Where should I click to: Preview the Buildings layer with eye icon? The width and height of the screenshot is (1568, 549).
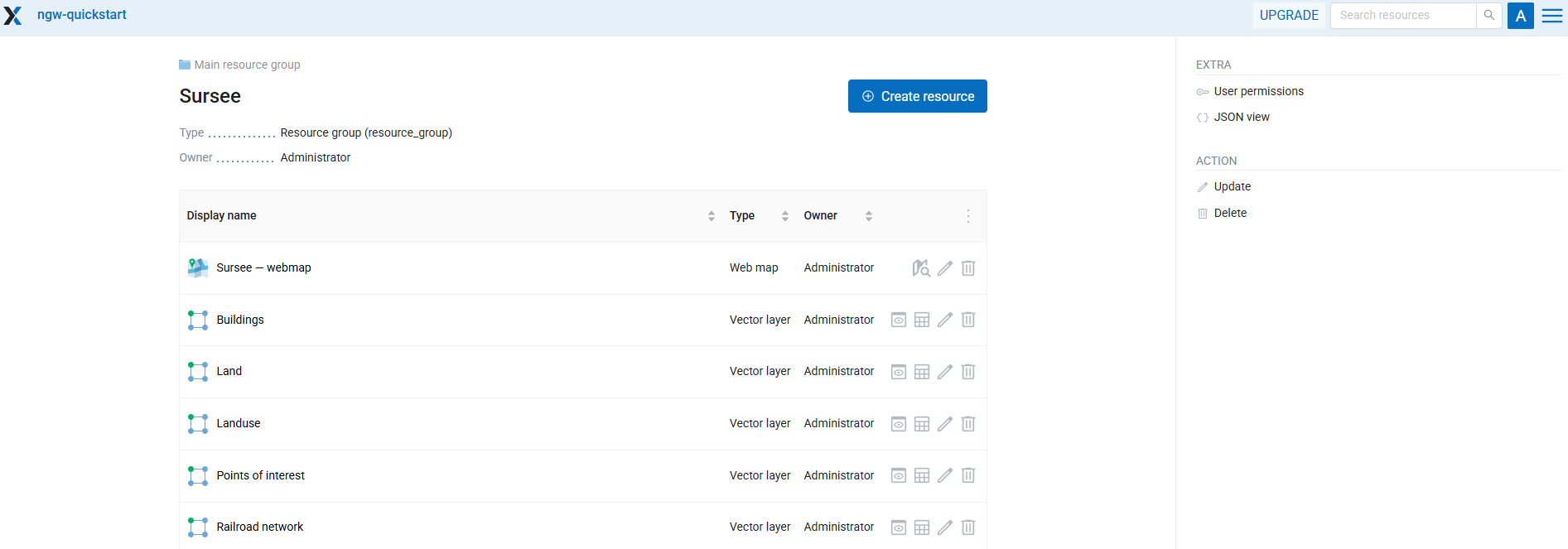[898, 320]
